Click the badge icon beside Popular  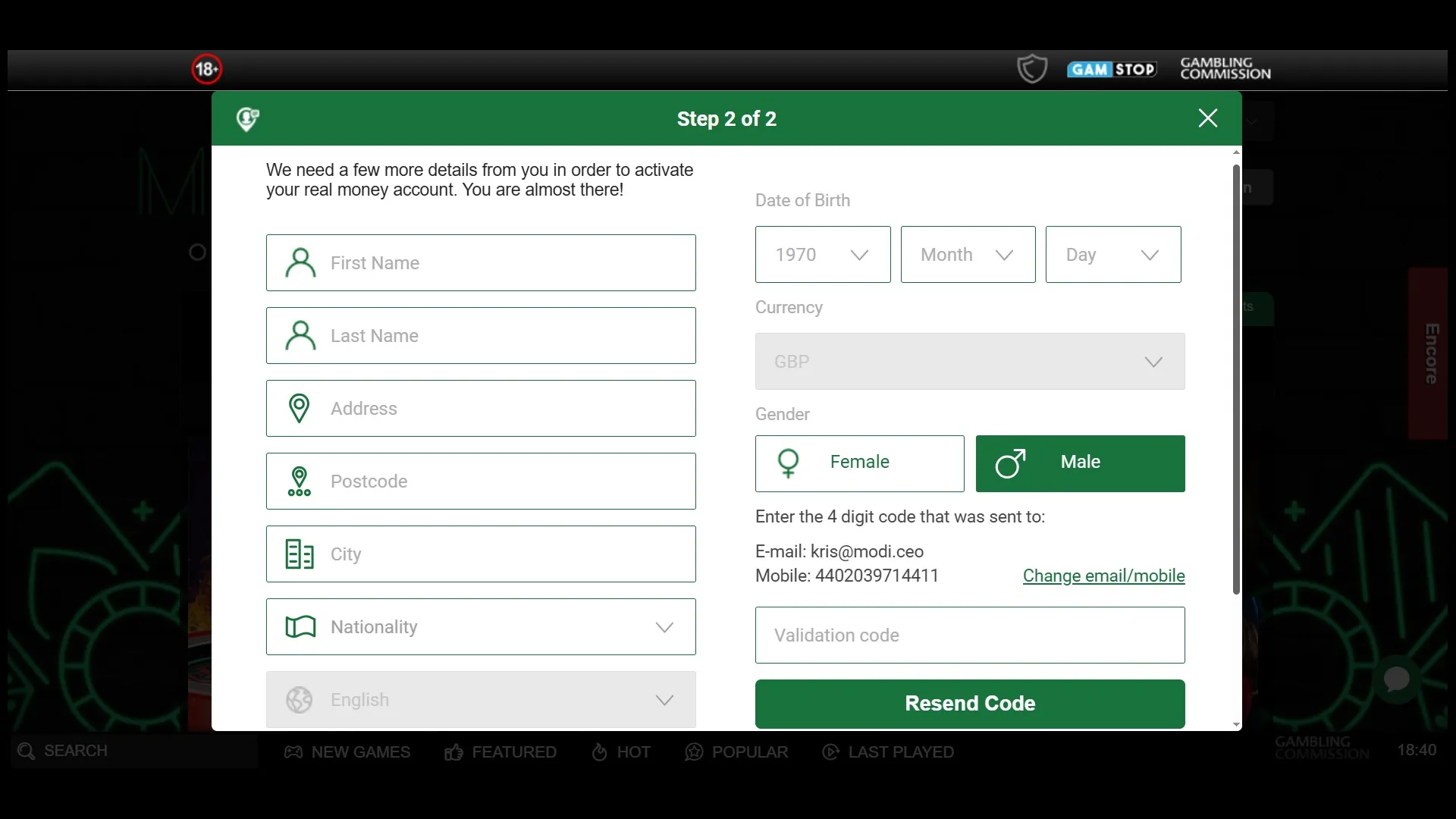click(694, 752)
